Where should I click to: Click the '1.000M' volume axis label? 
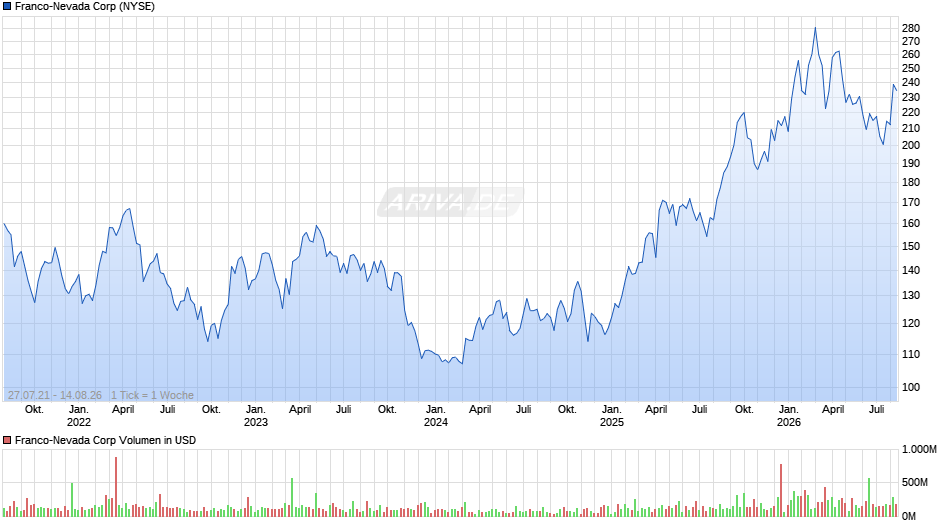click(x=919, y=450)
